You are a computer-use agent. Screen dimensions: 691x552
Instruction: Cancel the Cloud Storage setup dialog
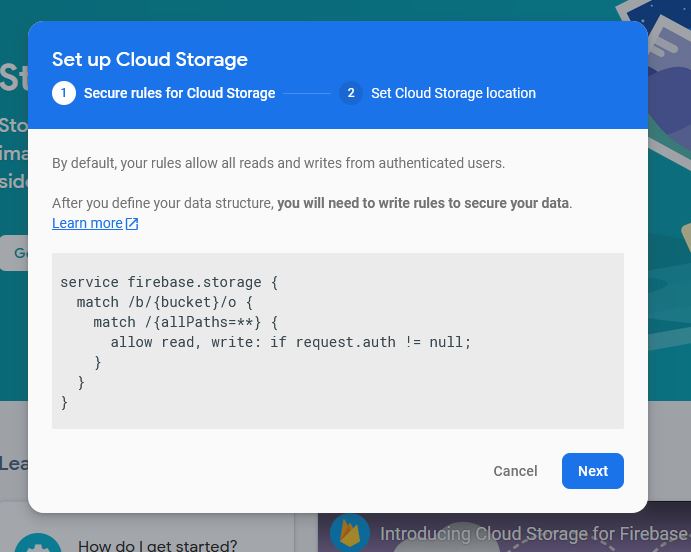[x=515, y=471]
